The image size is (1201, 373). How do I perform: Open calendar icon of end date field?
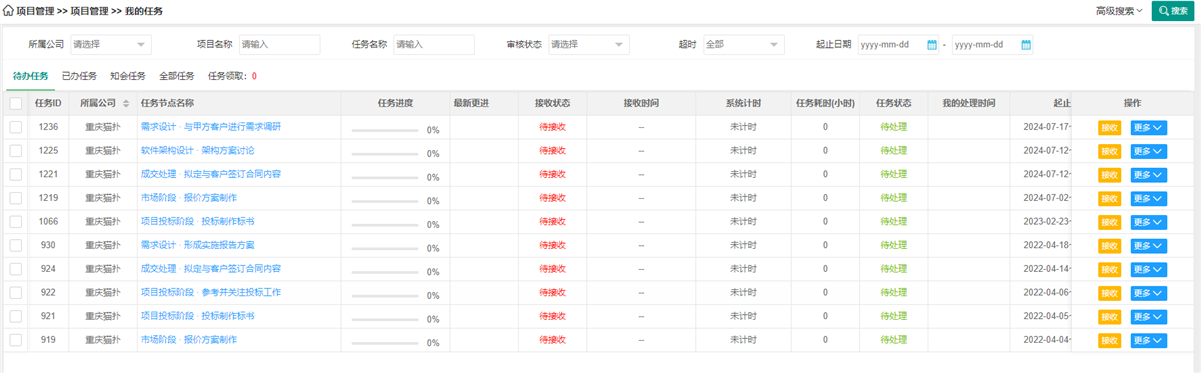click(1025, 45)
